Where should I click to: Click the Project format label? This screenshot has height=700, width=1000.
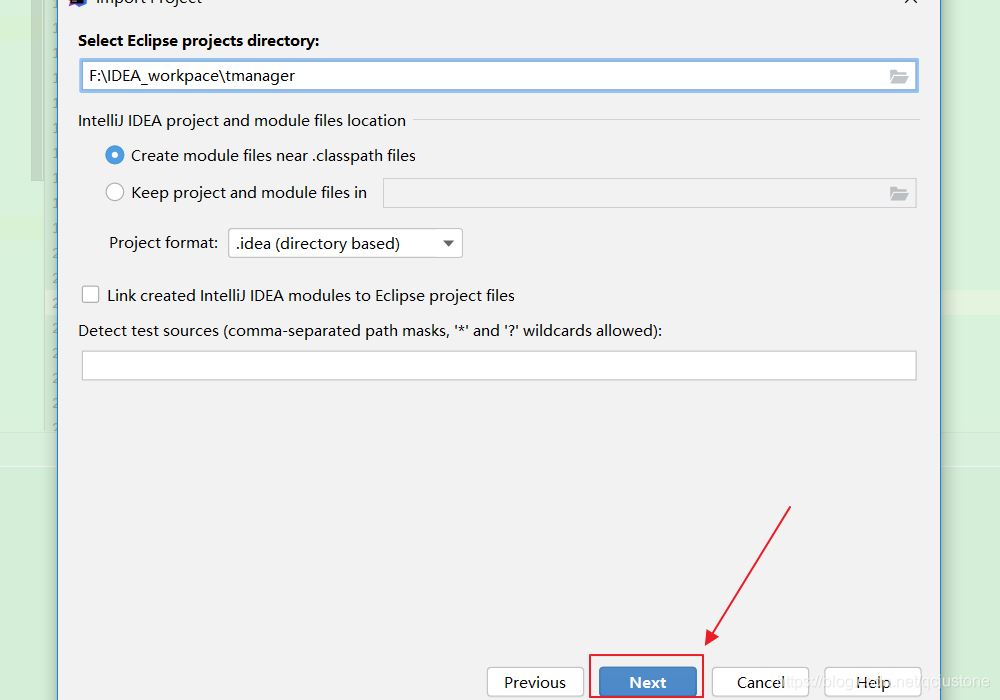point(163,243)
